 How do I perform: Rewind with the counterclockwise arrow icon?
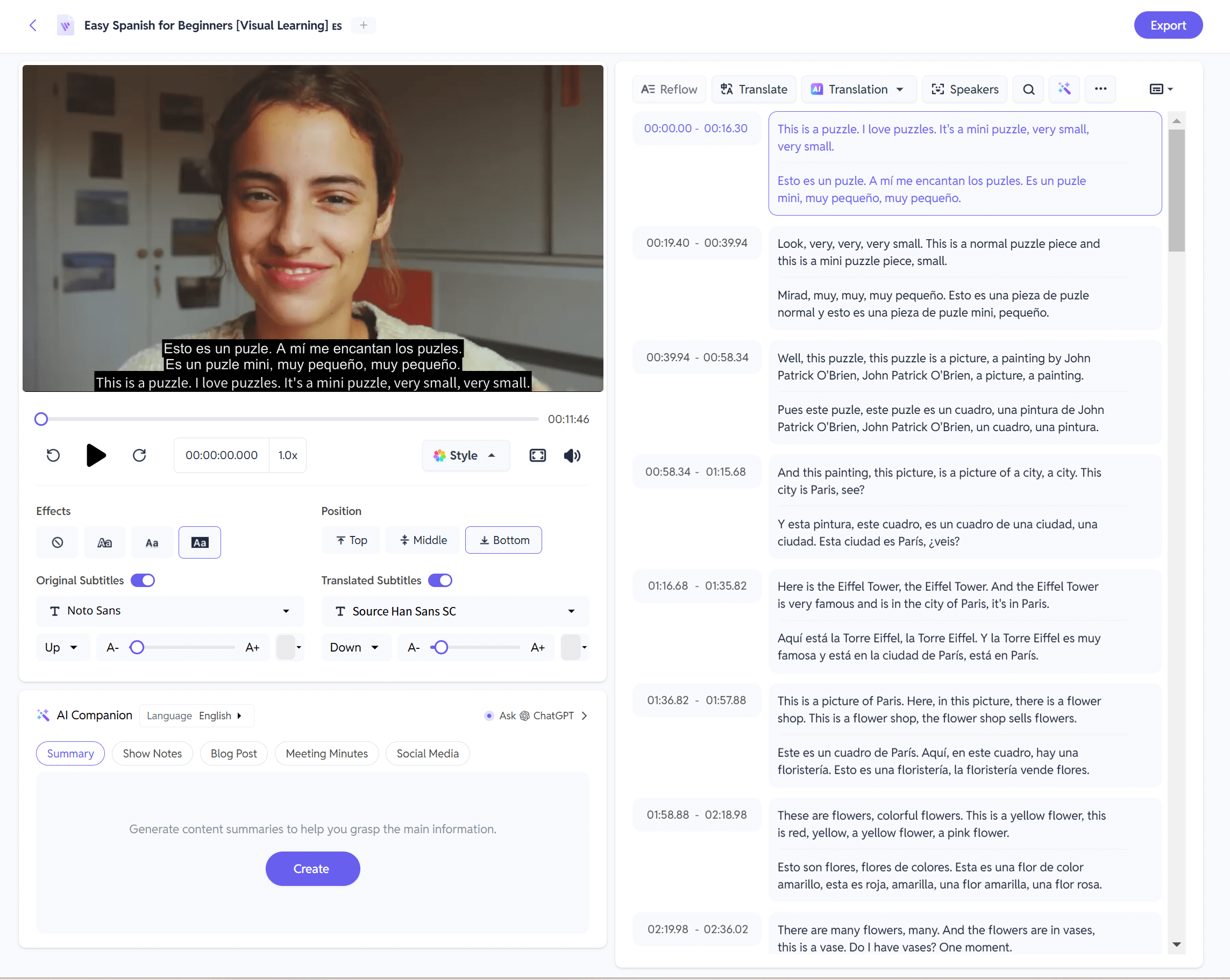(53, 455)
